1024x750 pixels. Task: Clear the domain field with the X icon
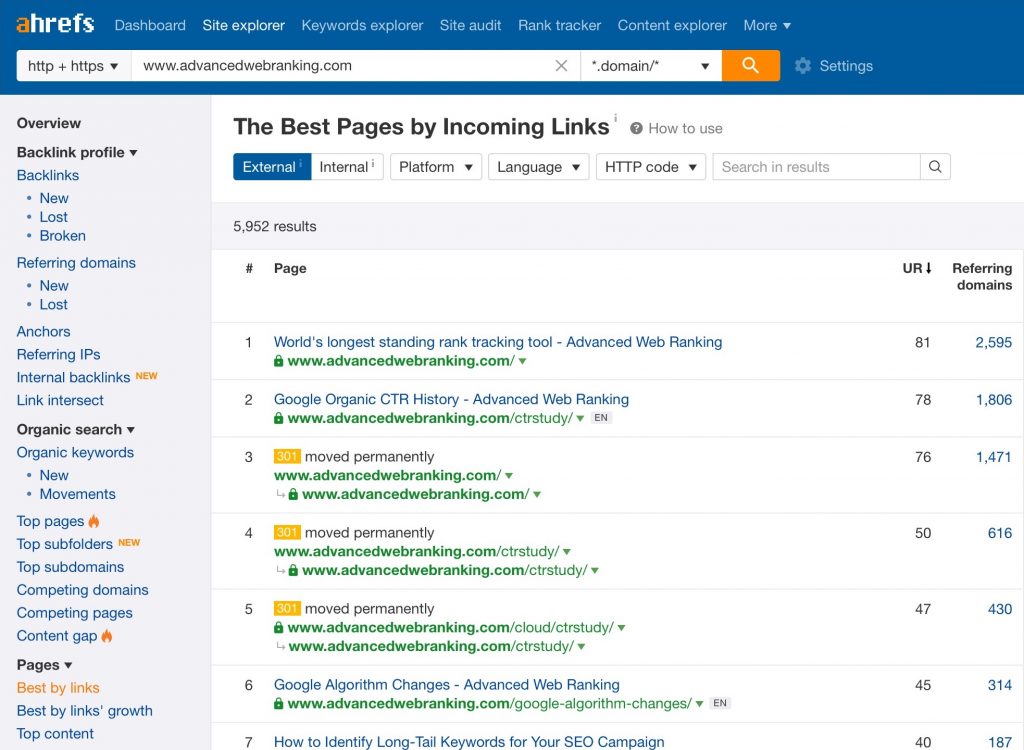[561, 65]
